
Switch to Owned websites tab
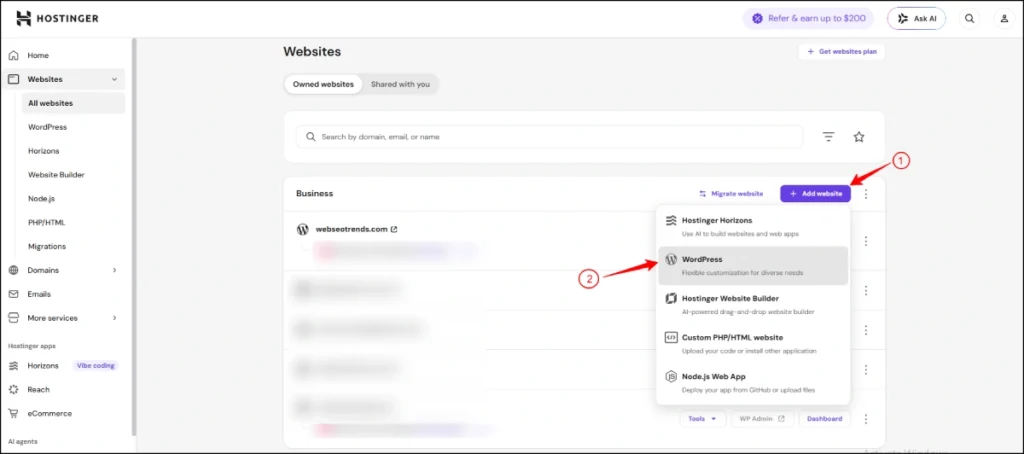[323, 84]
